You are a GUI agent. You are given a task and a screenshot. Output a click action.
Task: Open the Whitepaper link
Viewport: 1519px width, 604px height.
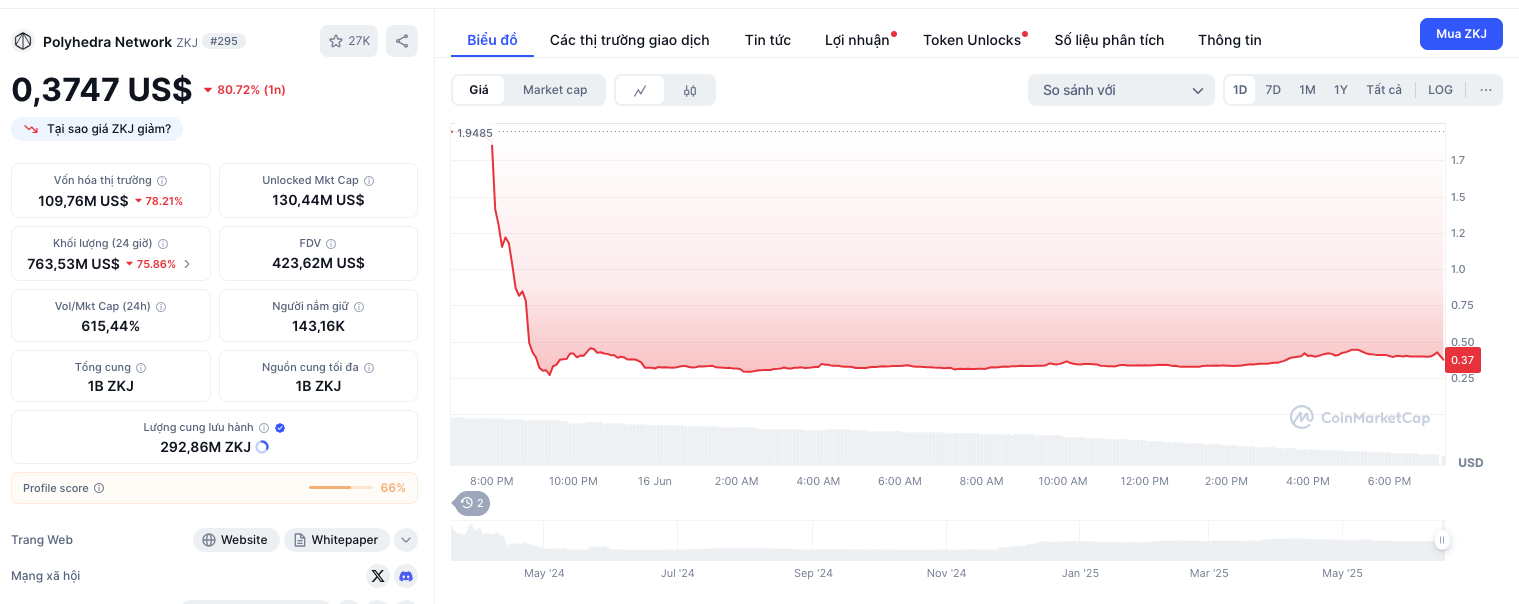(336, 540)
